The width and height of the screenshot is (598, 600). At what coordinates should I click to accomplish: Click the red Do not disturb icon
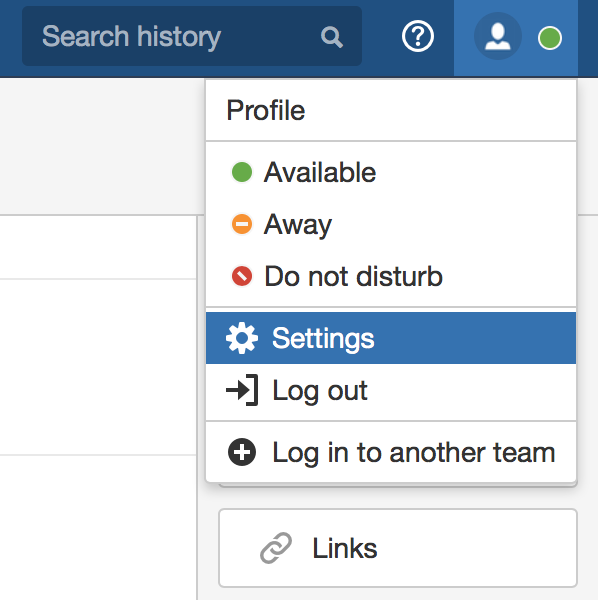[x=242, y=276]
